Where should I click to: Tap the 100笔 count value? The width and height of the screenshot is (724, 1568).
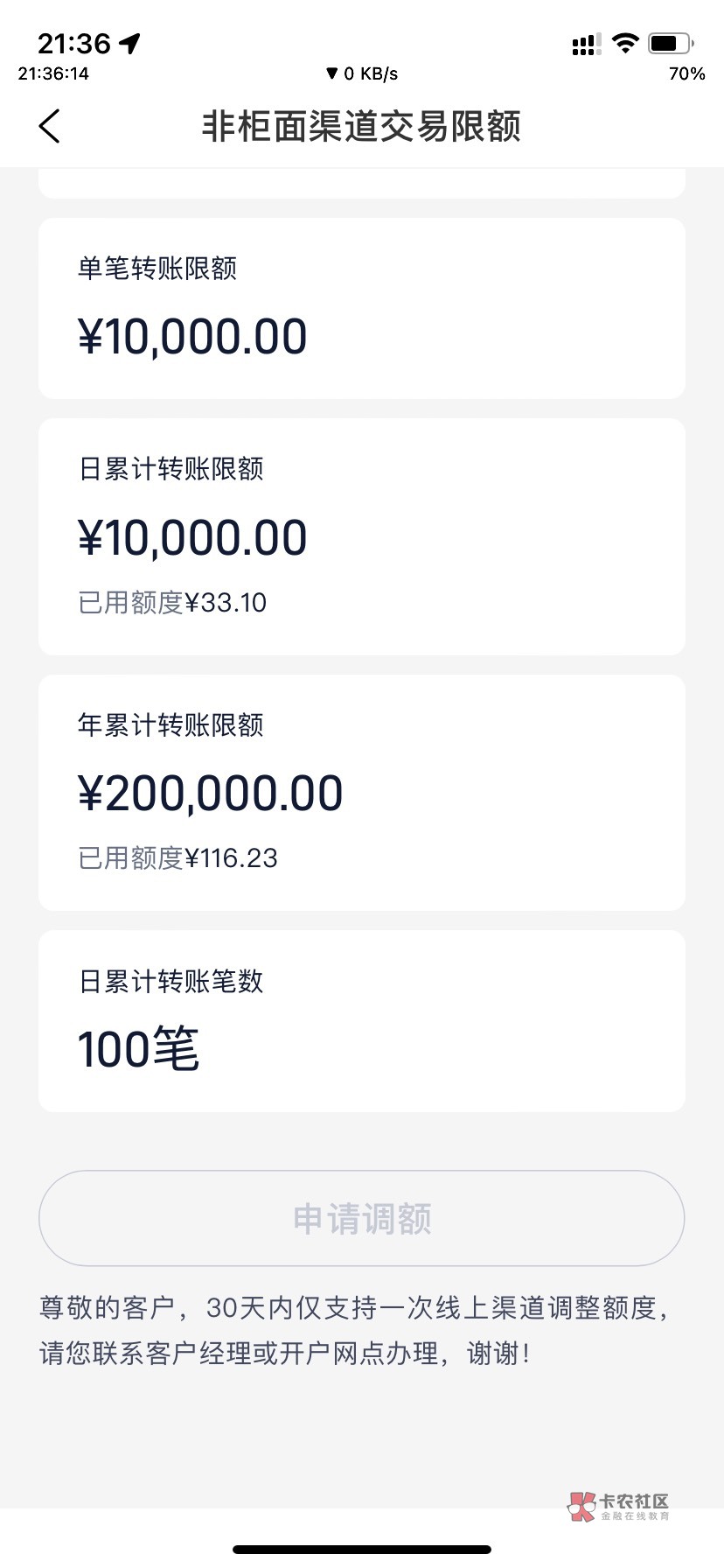[x=138, y=1049]
